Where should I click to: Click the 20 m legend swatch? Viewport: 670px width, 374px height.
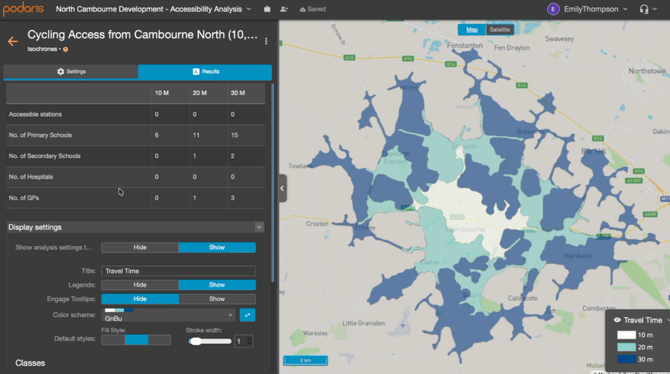pyautogui.click(x=626, y=347)
